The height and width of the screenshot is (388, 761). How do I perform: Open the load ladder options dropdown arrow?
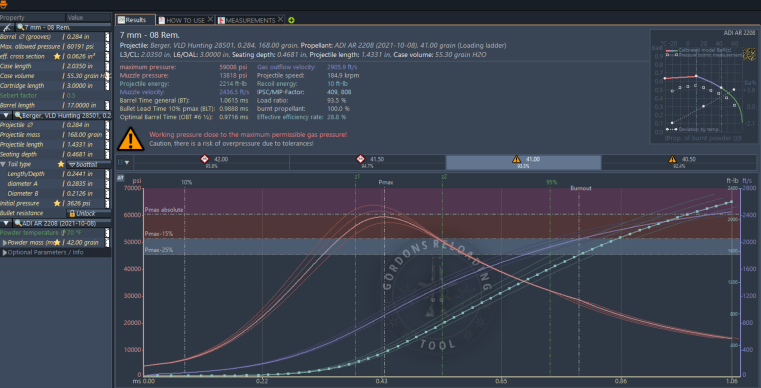127,163
